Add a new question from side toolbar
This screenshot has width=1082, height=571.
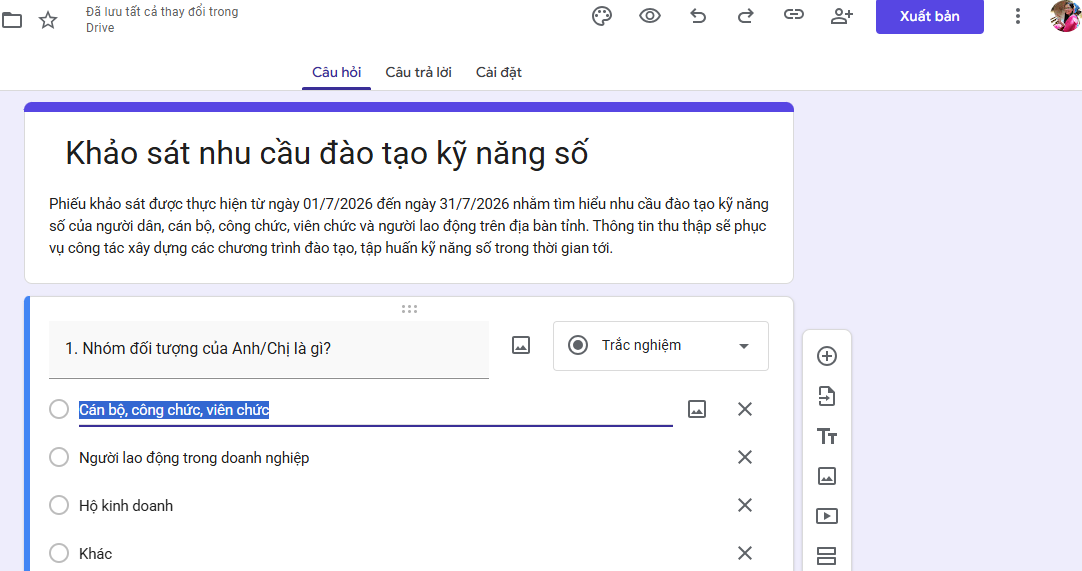coord(827,356)
